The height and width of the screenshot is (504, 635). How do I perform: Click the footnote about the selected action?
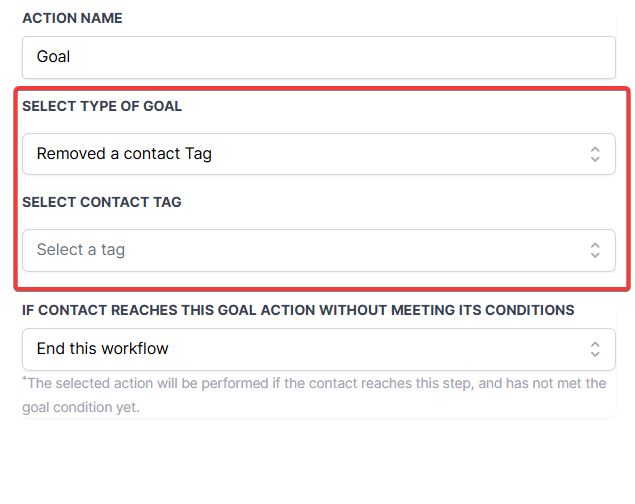point(316,383)
